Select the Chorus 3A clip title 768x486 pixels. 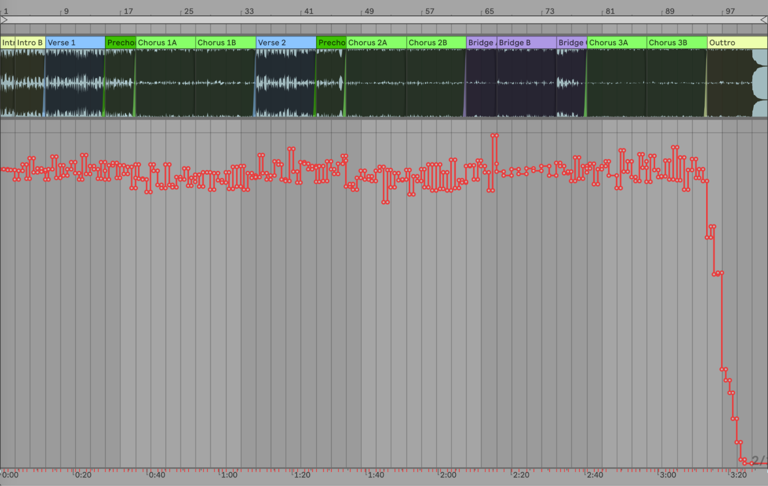tap(615, 43)
